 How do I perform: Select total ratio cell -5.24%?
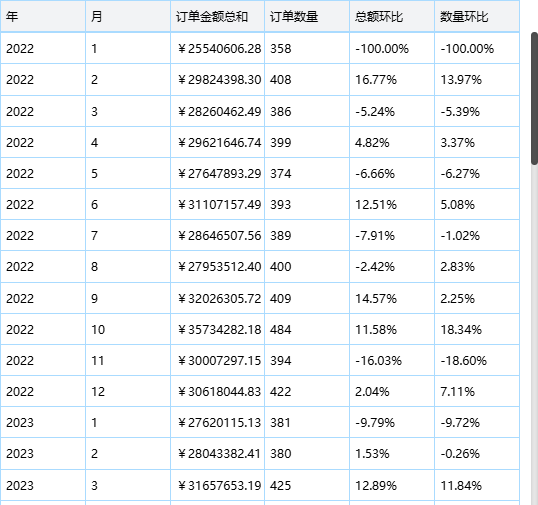pyautogui.click(x=392, y=111)
